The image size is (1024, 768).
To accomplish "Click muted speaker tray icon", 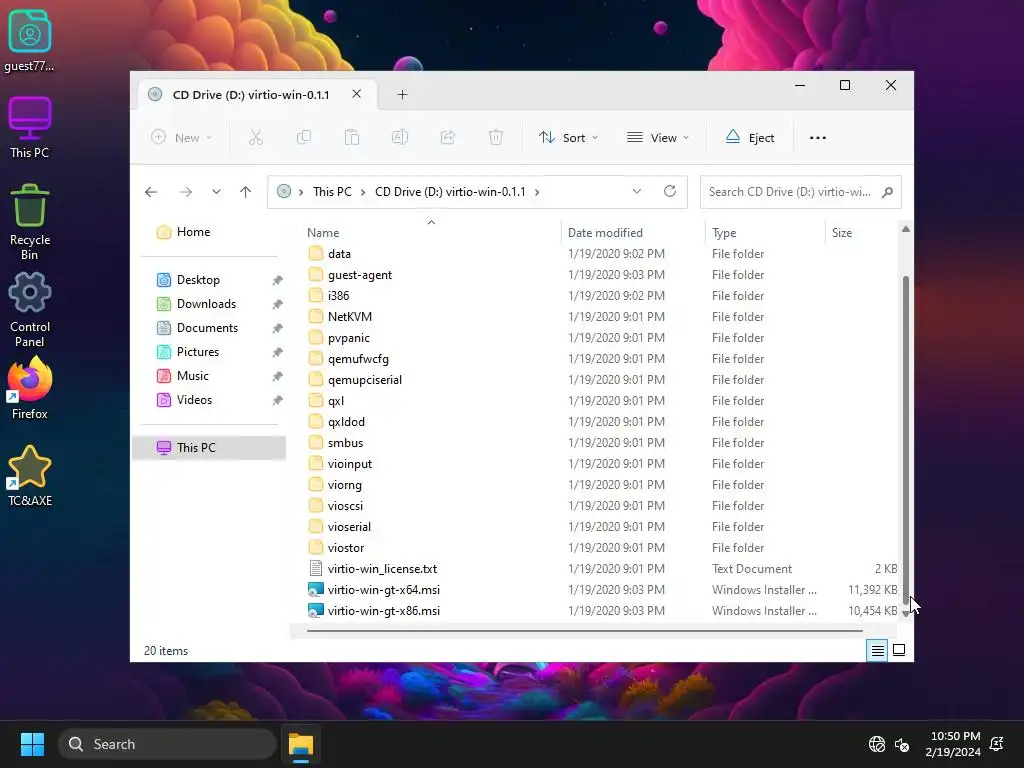I will (x=902, y=744).
